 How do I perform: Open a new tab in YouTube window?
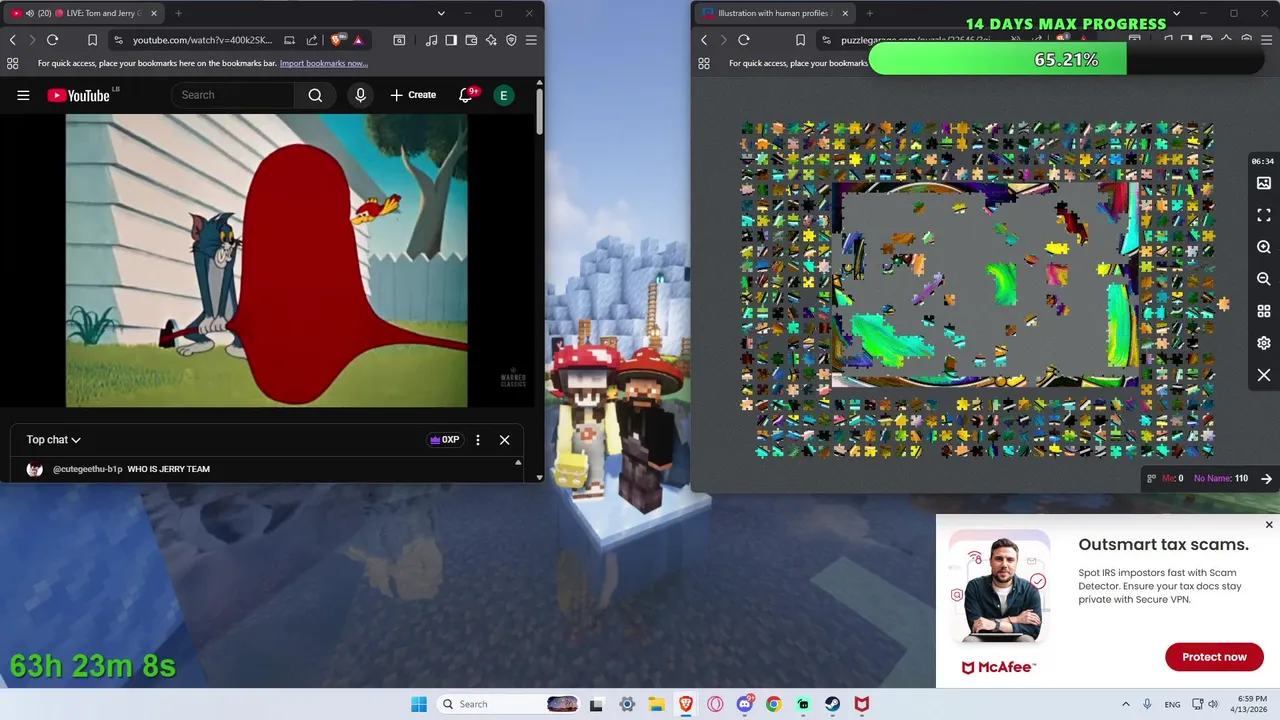coord(178,13)
